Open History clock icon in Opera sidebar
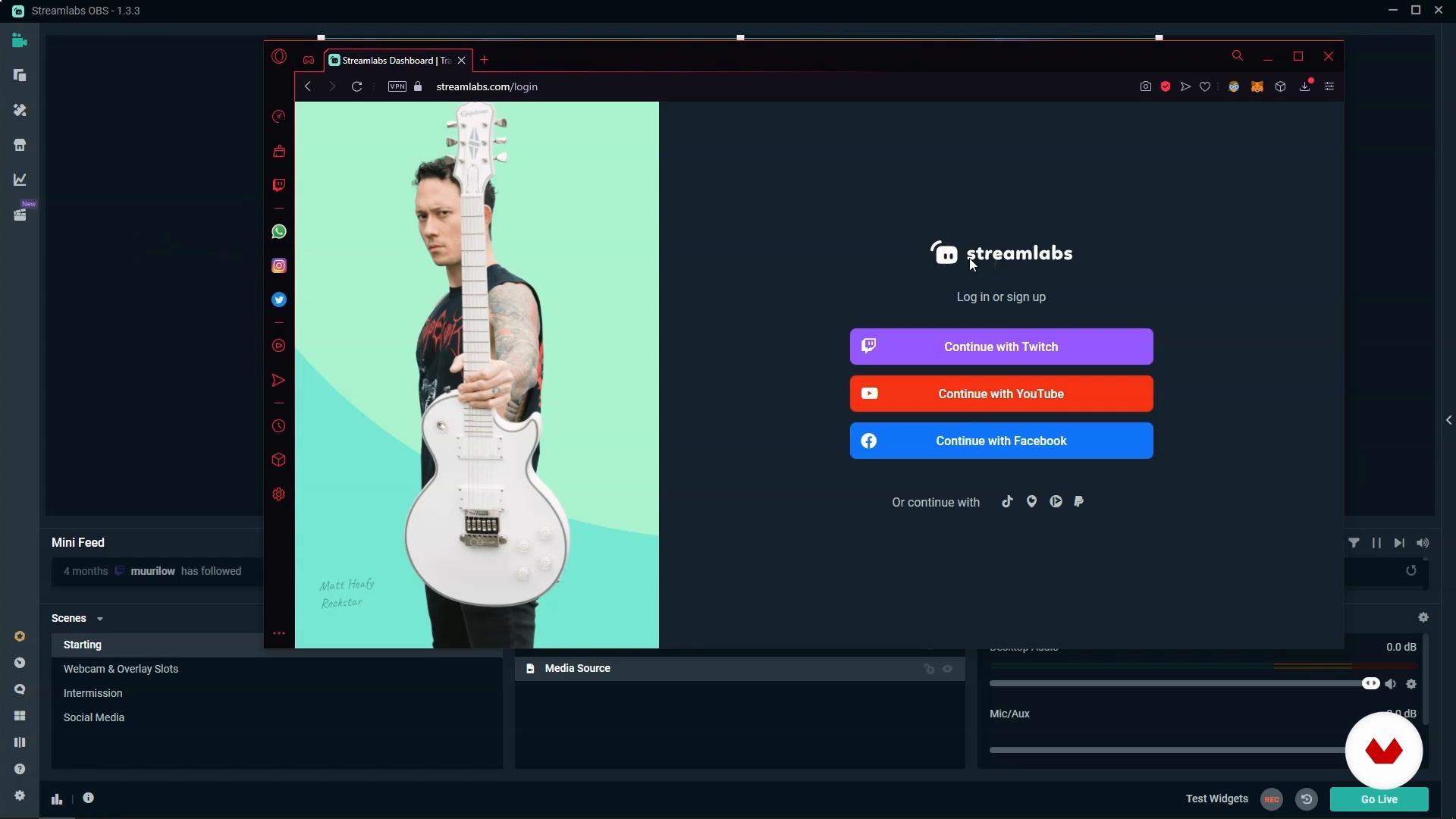1456x819 pixels. [279, 426]
